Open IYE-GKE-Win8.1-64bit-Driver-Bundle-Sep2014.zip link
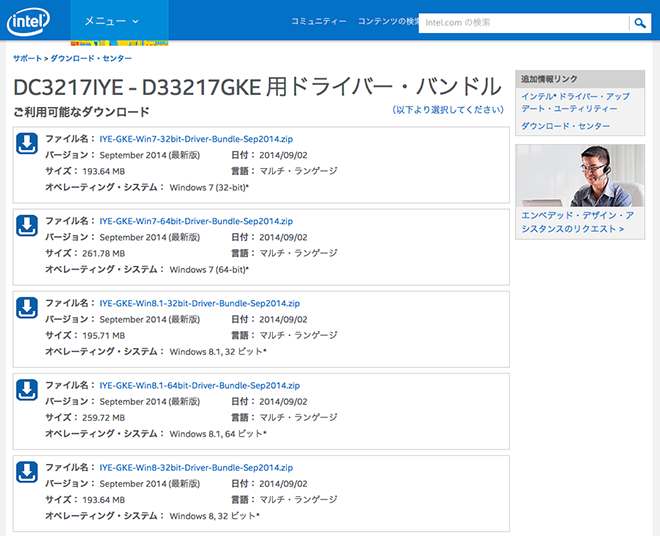660x536 pixels. [x=200, y=385]
